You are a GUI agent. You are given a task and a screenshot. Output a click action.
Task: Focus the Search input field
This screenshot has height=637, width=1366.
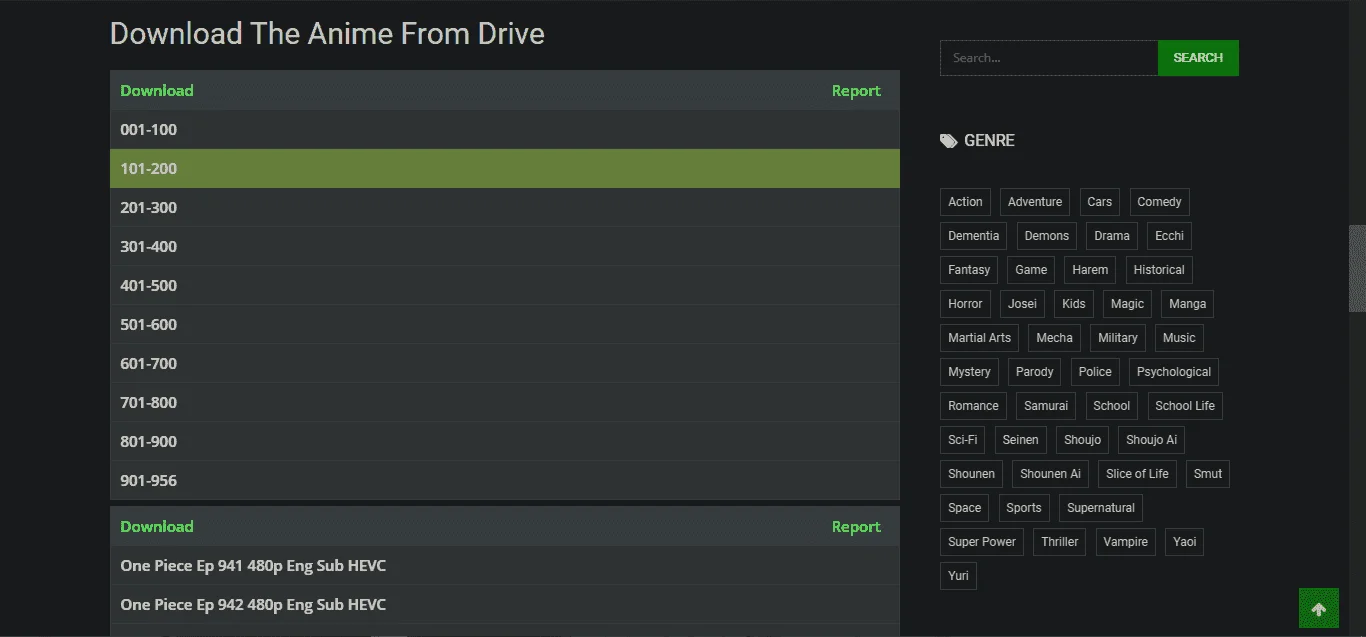(x=1049, y=58)
